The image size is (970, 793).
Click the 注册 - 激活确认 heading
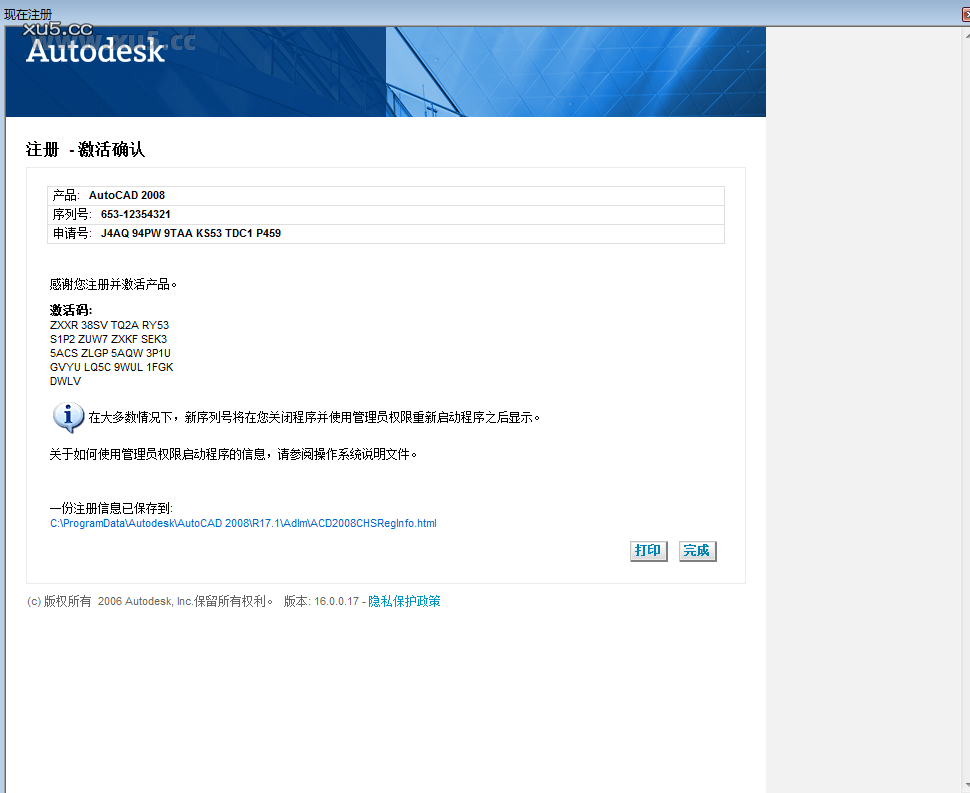[85, 148]
